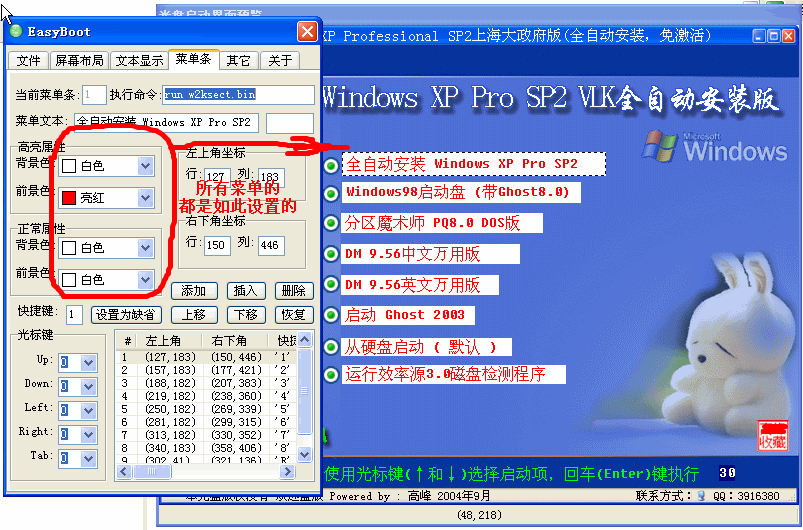
Task: Click top-left 行 field with 127
Action: 217,177
